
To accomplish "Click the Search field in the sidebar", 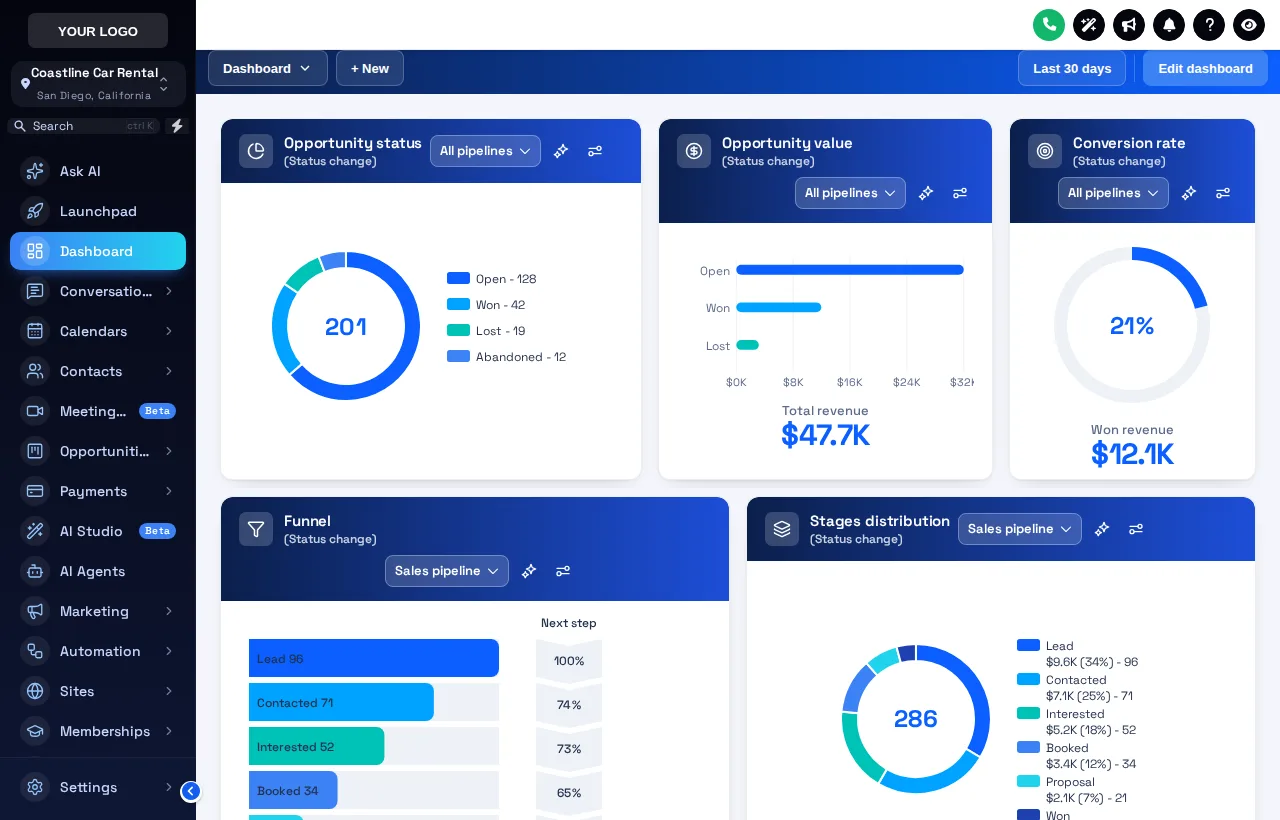I will point(84,126).
